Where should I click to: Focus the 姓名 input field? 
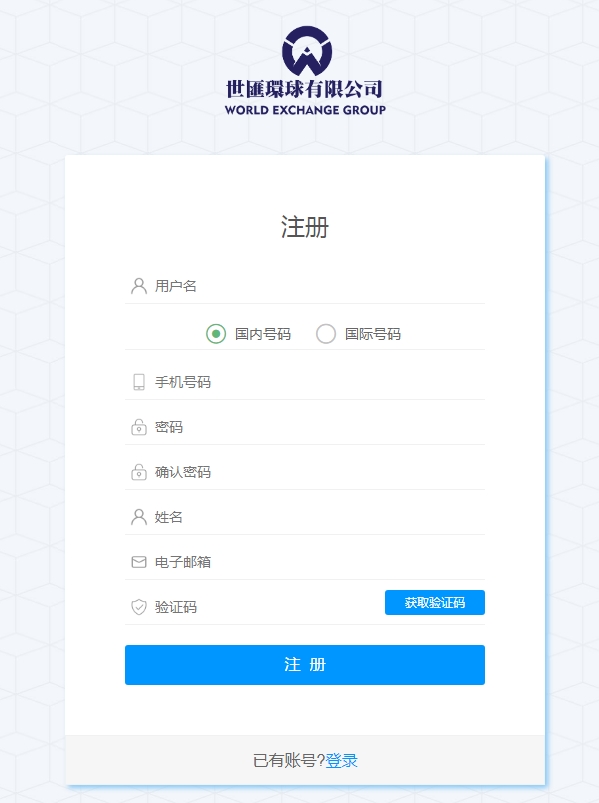[305, 517]
